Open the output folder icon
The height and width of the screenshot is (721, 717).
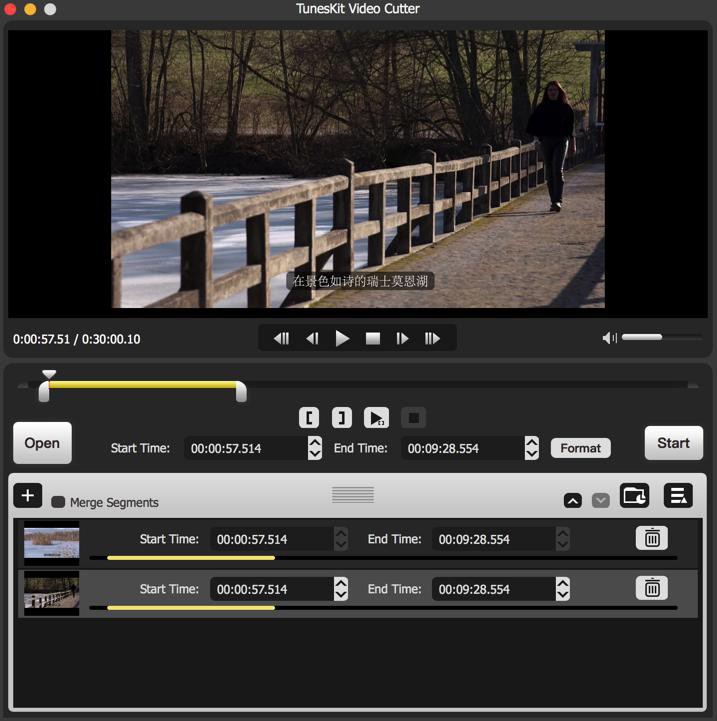[x=634, y=495]
